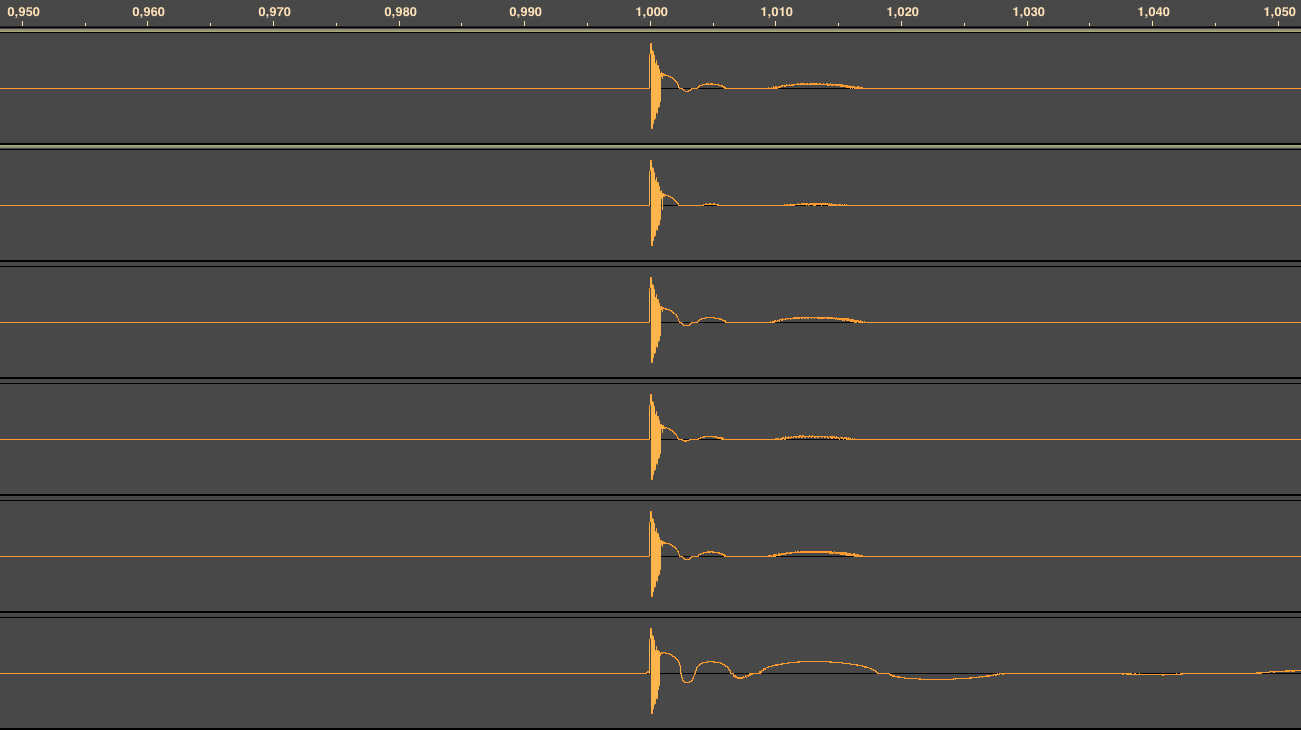1301x730 pixels.
Task: Click the 0,950 mark on the time ruler
Action: [x=24, y=12]
